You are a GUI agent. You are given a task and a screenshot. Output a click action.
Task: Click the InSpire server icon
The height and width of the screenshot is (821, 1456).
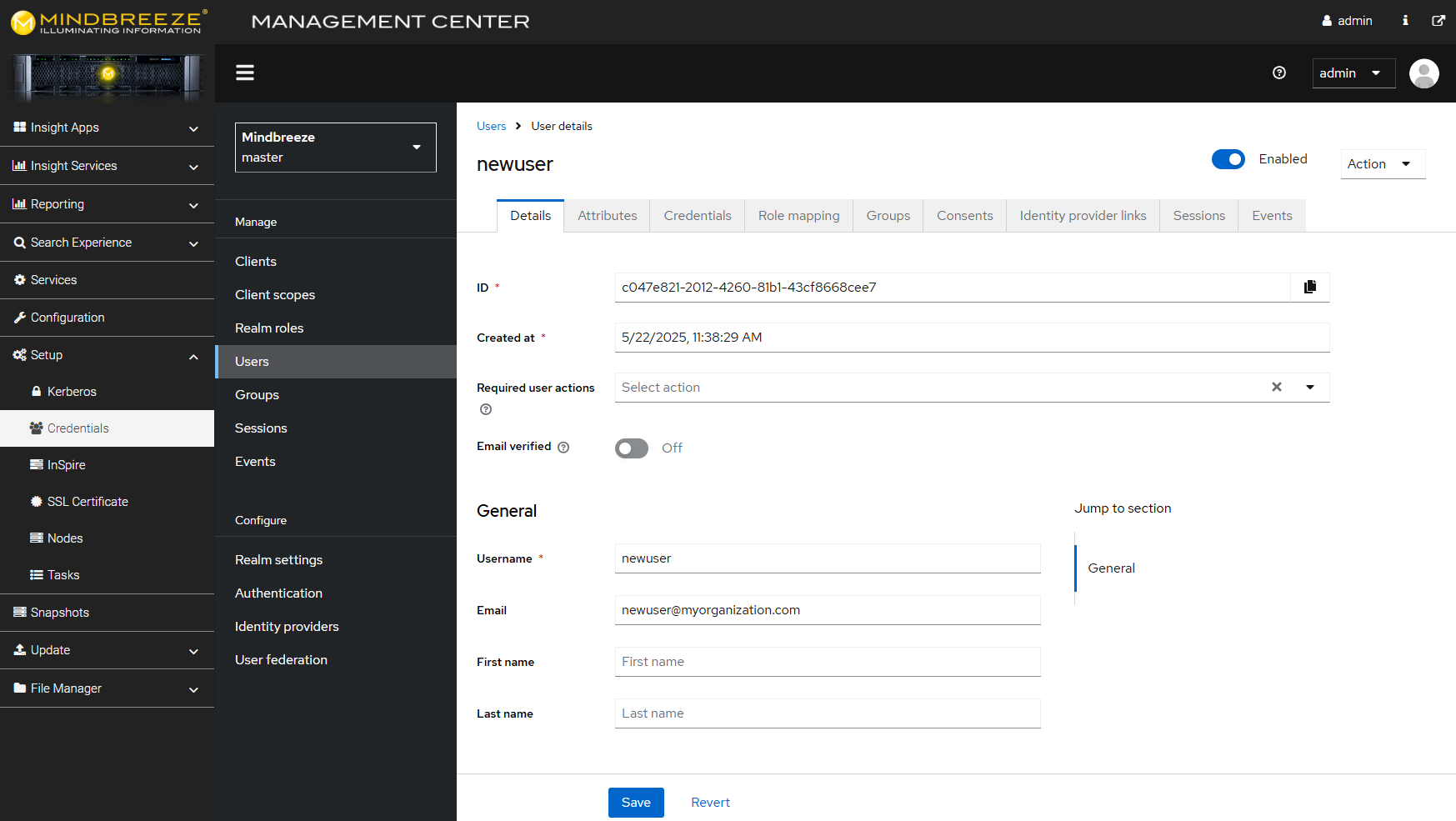tap(37, 464)
